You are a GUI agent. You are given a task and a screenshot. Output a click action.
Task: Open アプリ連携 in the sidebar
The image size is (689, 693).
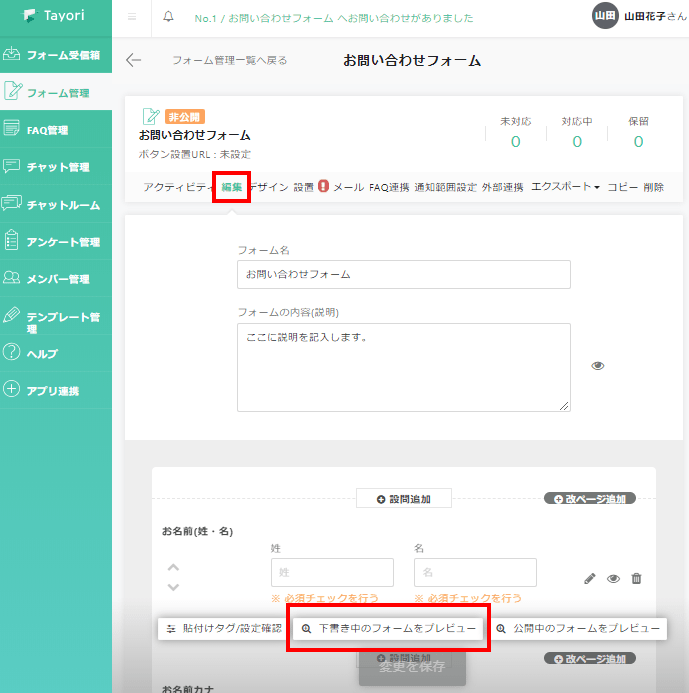(52, 390)
